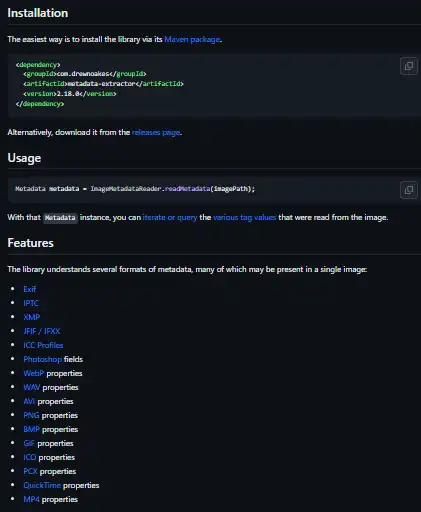Viewport: 421px width, 512px height.
Task: Open the QuickTime properties link
Action: point(42,485)
